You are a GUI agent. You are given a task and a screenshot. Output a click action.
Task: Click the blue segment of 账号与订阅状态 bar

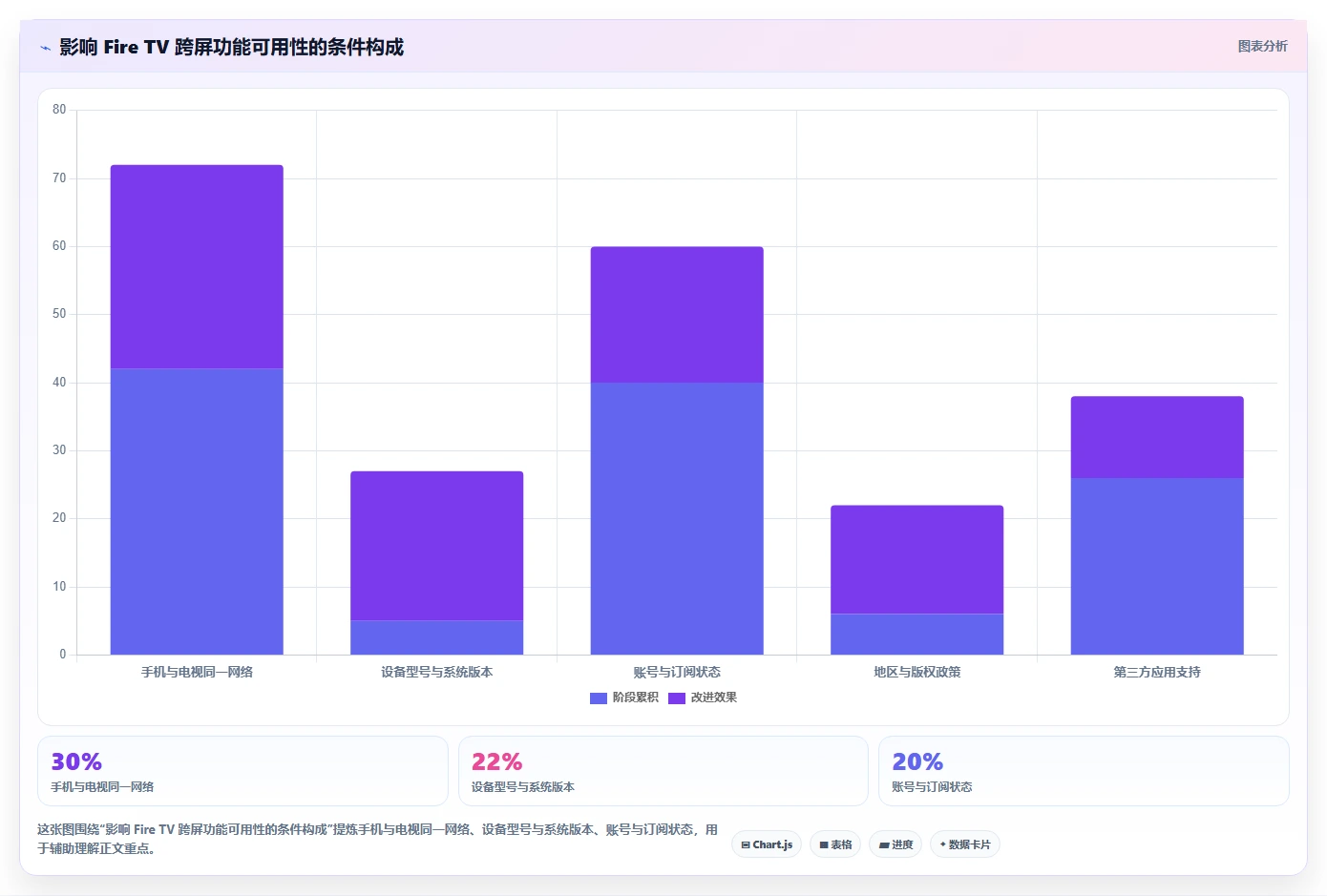point(677,518)
